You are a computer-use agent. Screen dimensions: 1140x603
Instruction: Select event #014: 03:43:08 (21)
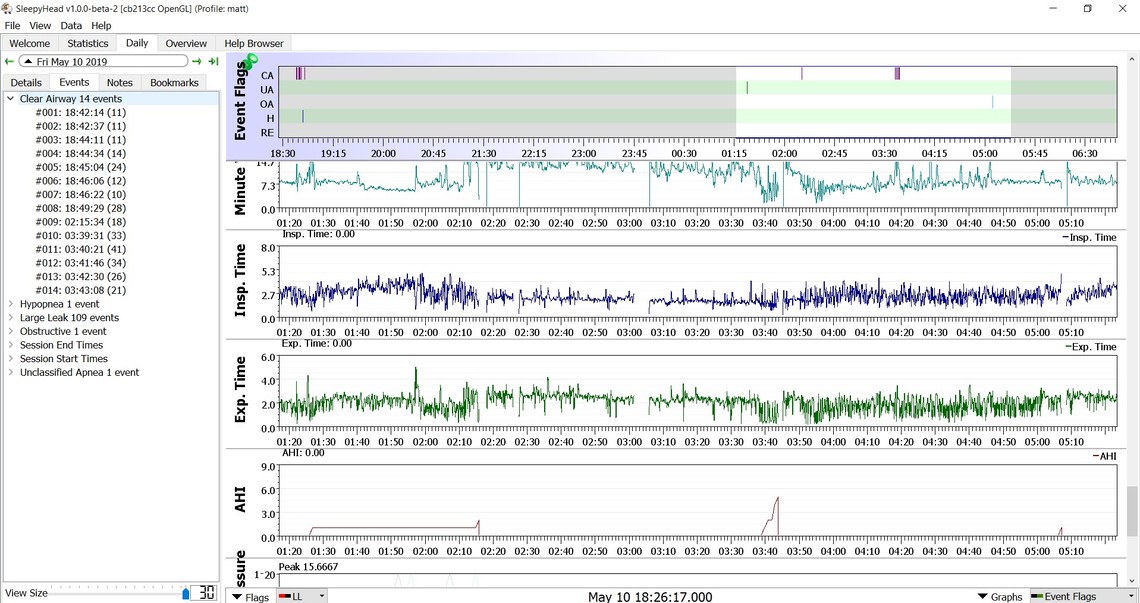[x=81, y=290]
